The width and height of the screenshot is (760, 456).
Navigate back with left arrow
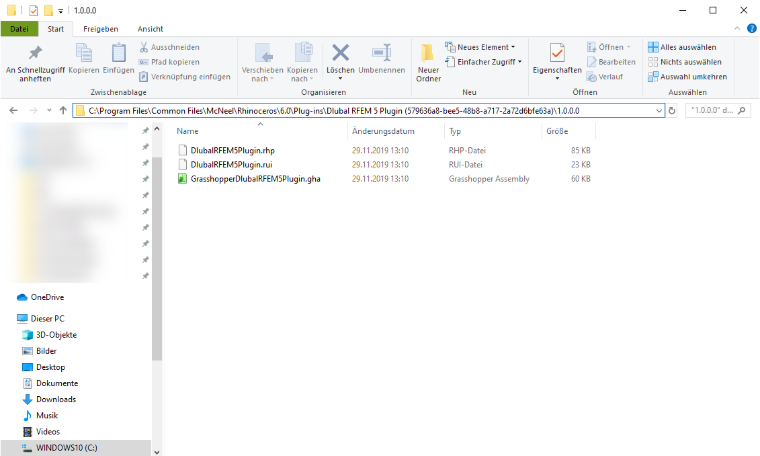pyautogui.click(x=14, y=110)
